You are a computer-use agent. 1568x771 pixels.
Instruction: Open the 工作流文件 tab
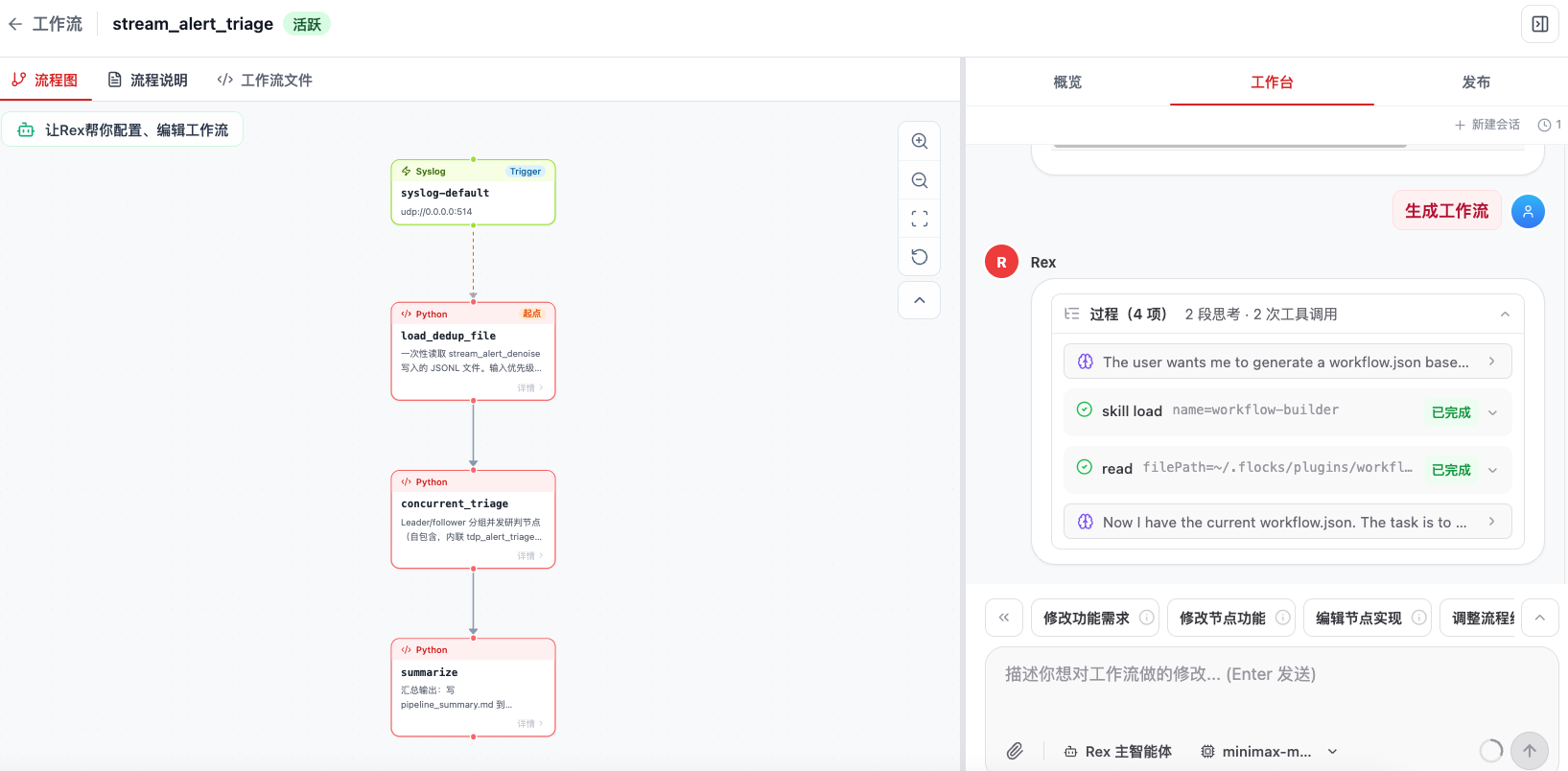click(265, 80)
